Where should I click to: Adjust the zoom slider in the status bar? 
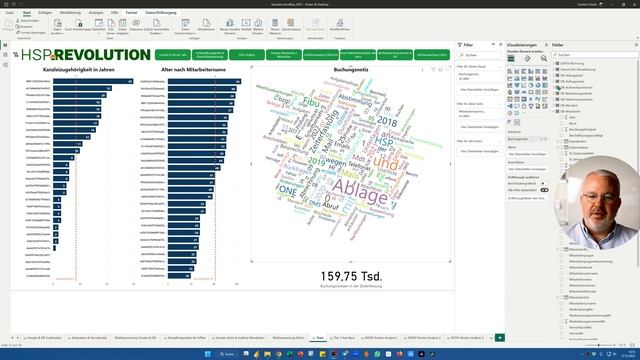click(x=599, y=345)
